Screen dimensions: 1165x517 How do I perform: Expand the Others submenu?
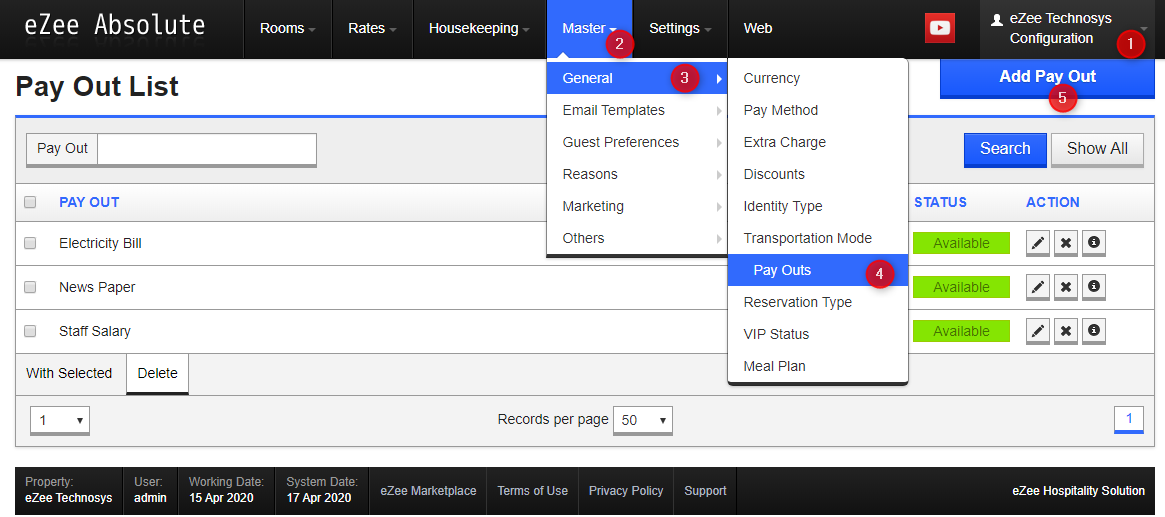(x=637, y=238)
